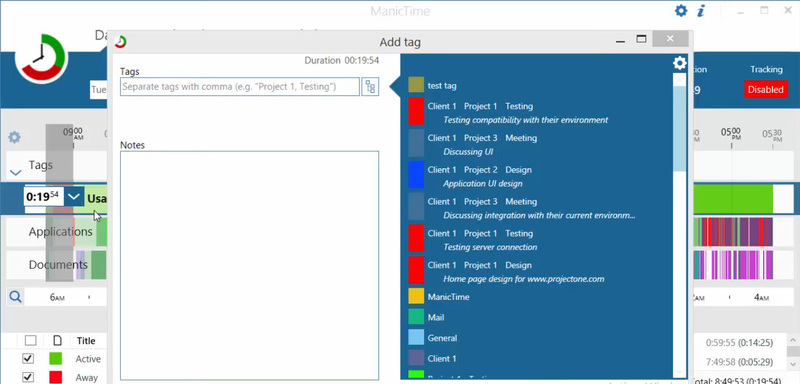
Task: Click the tag list scroll up arrow
Action: (x=680, y=80)
